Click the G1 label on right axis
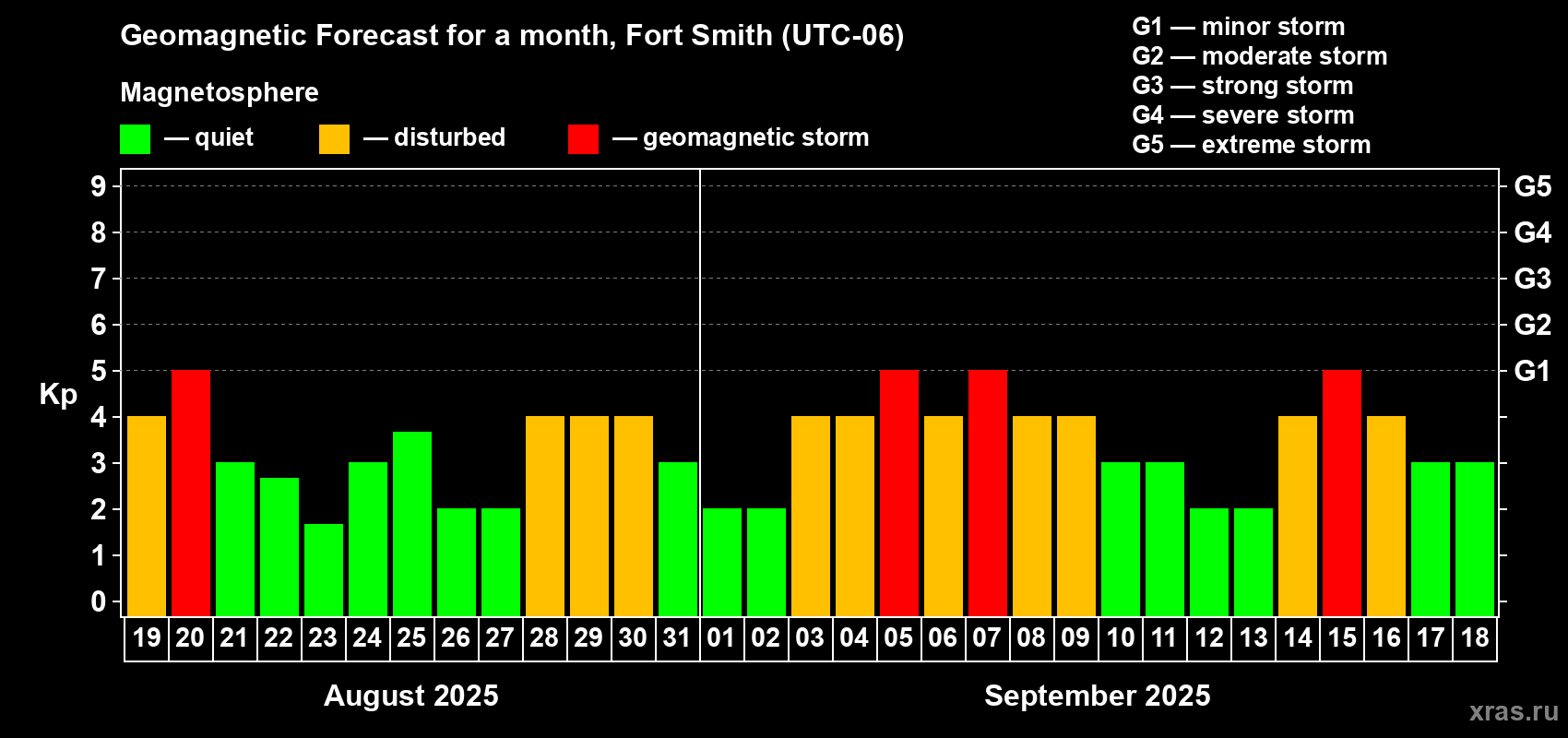Image resolution: width=1568 pixels, height=738 pixels. coord(1533,371)
